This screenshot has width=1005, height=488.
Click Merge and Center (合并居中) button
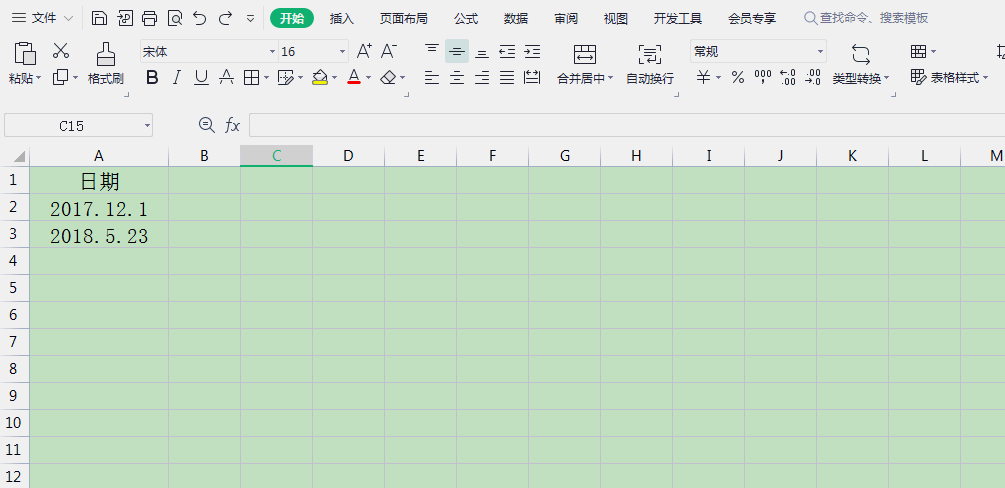pyautogui.click(x=585, y=65)
